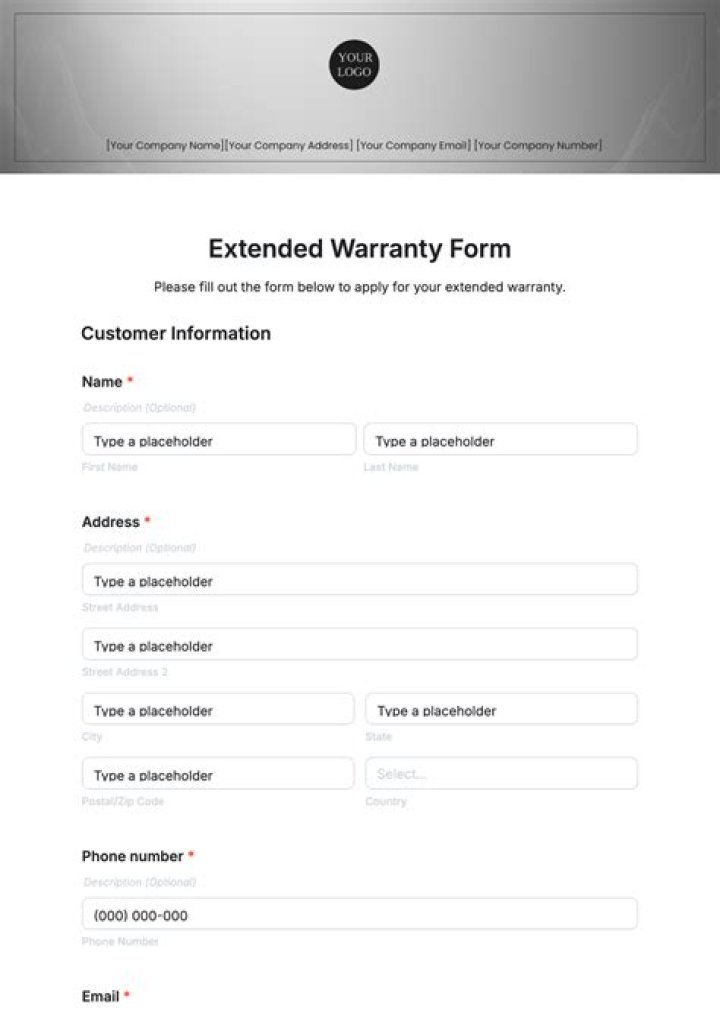The height and width of the screenshot is (1019, 720).
Task: Click the Address field description text
Action: click(139, 548)
